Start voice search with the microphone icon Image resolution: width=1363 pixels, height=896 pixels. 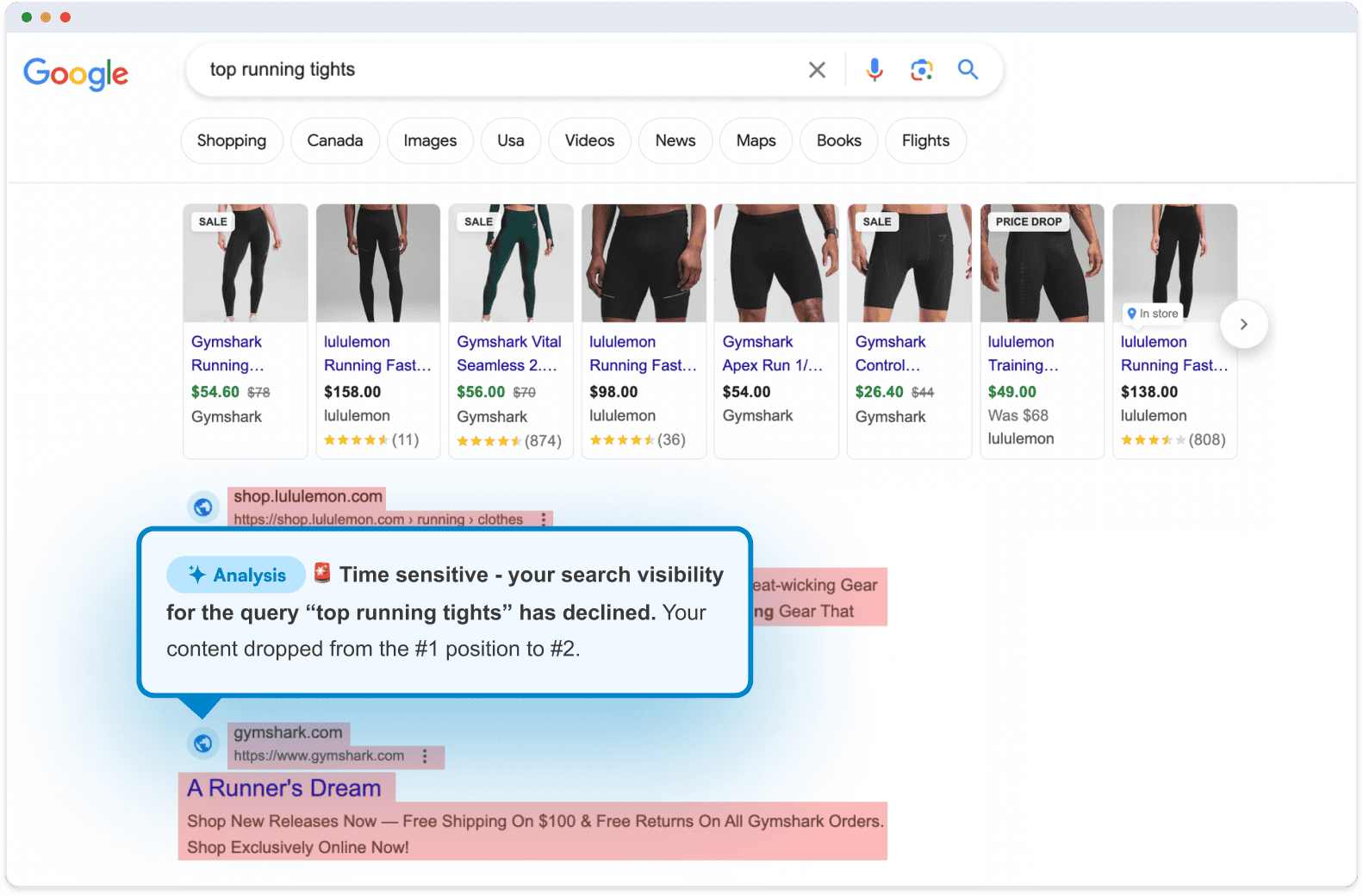874,70
